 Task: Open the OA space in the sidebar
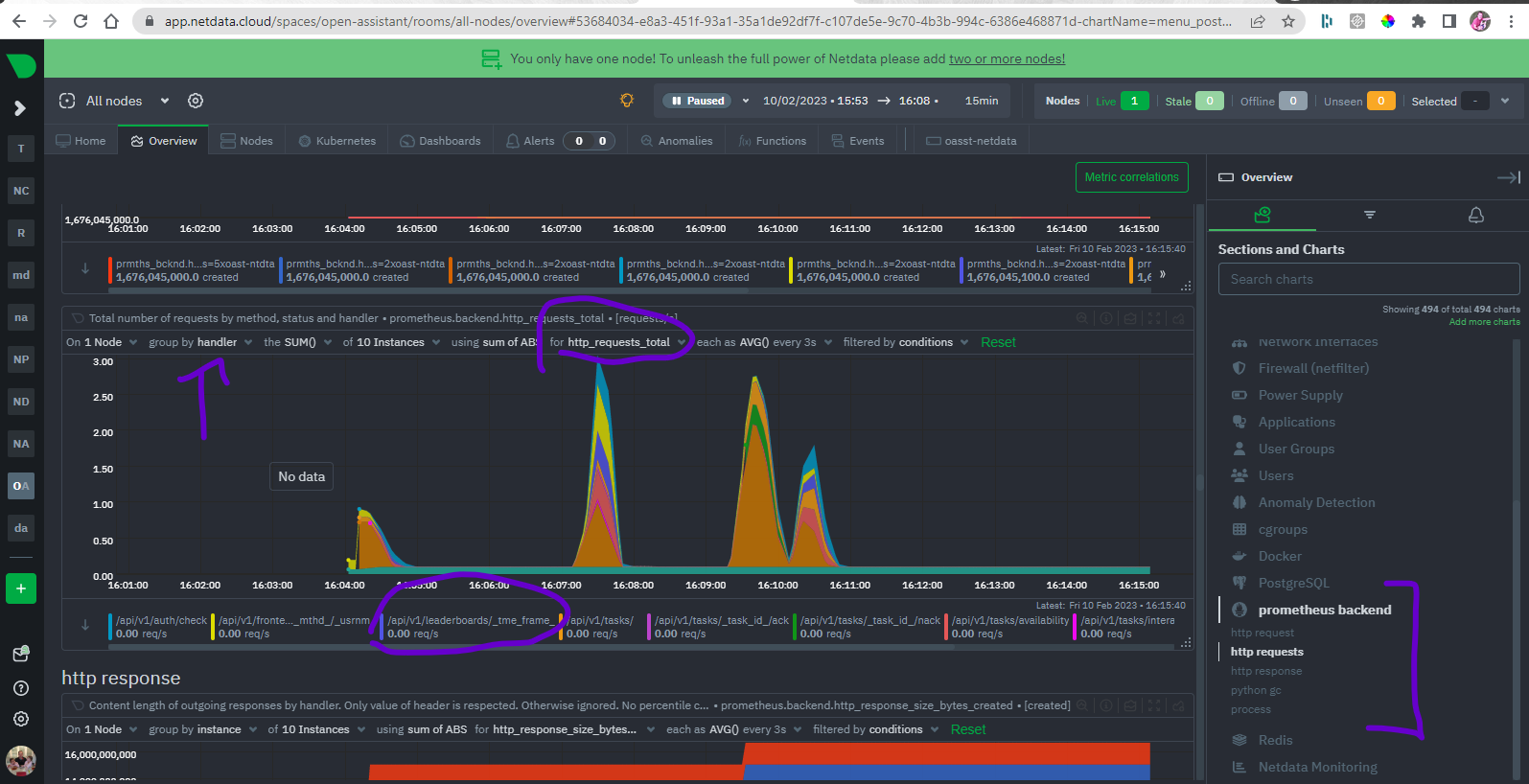click(21, 486)
